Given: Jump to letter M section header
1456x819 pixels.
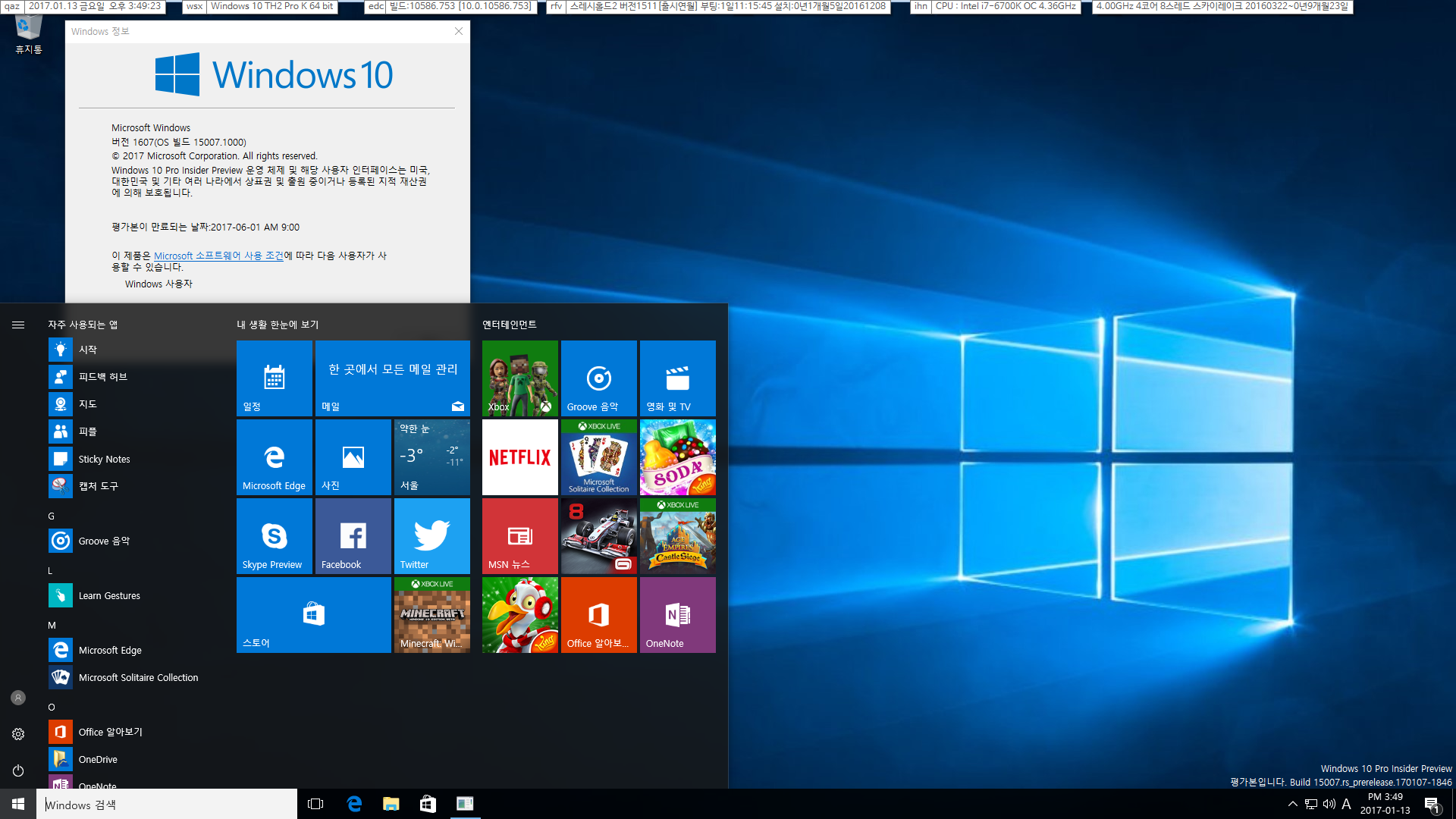Looking at the screenshot, I should (52, 625).
